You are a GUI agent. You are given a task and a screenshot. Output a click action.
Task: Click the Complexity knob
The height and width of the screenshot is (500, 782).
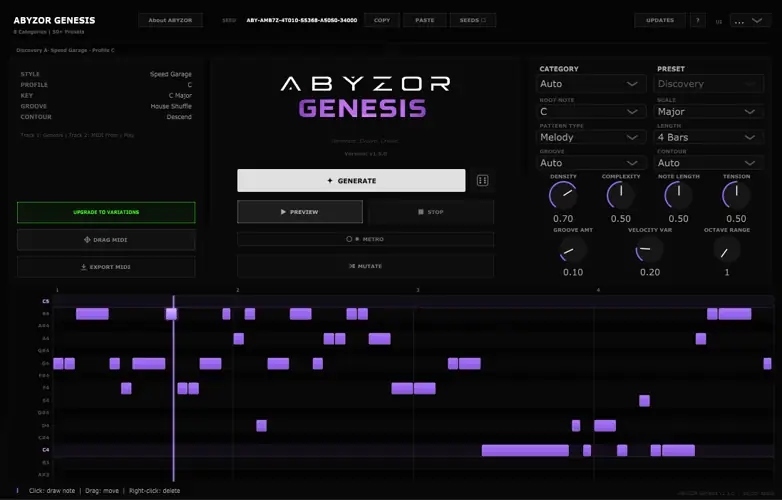tap(621, 195)
